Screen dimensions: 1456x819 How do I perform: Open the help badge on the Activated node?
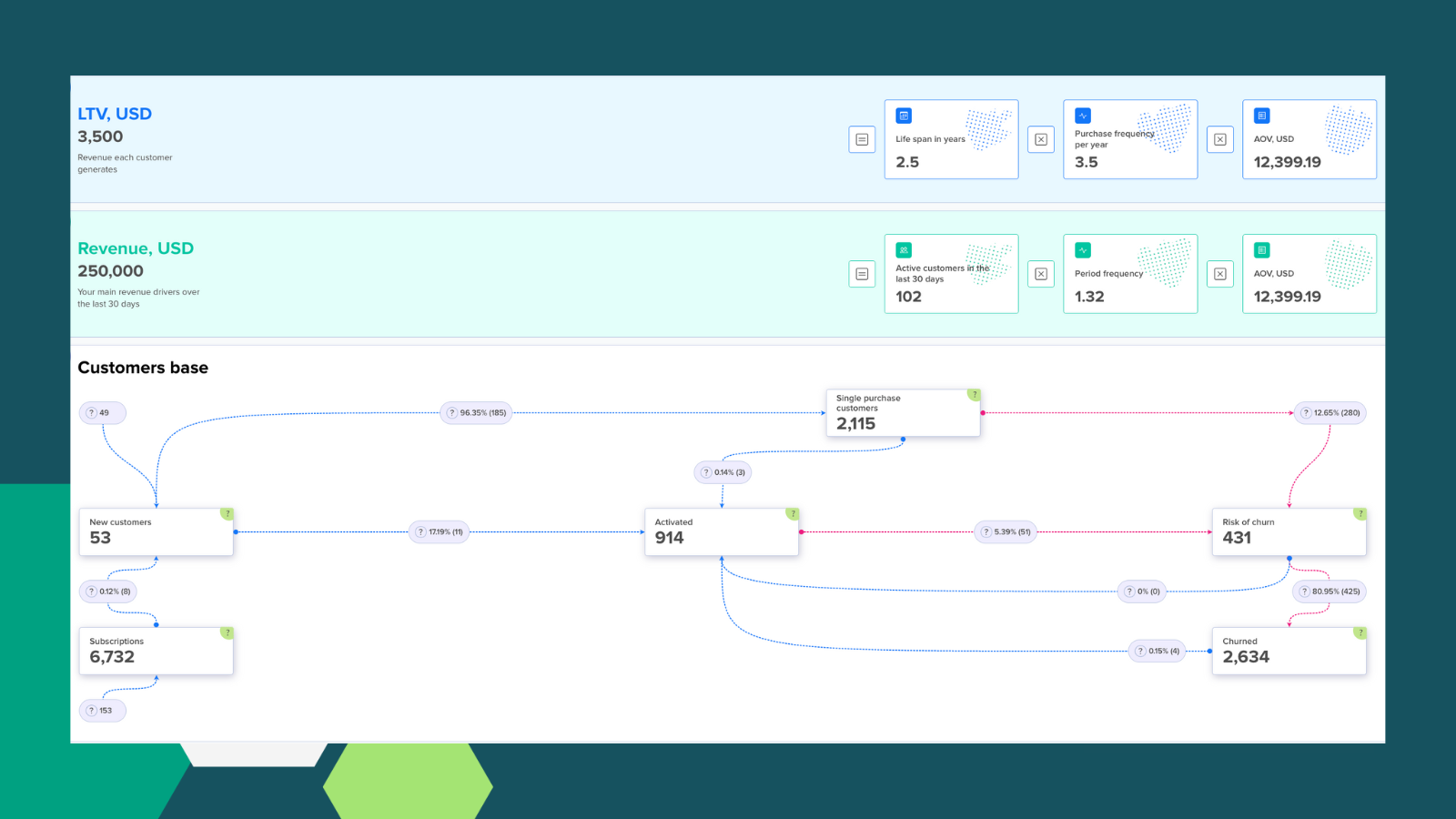792,513
